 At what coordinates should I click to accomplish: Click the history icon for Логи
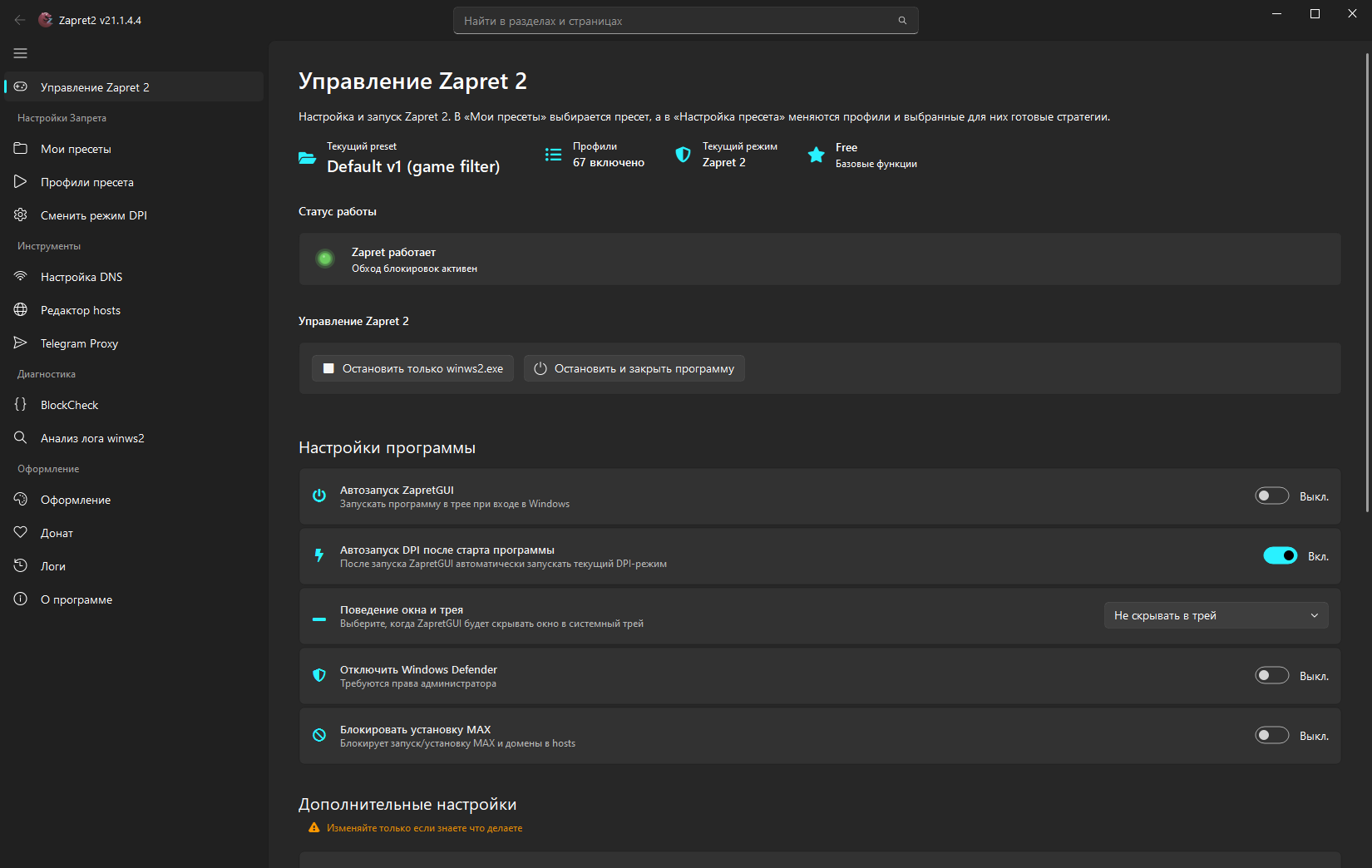(21, 565)
